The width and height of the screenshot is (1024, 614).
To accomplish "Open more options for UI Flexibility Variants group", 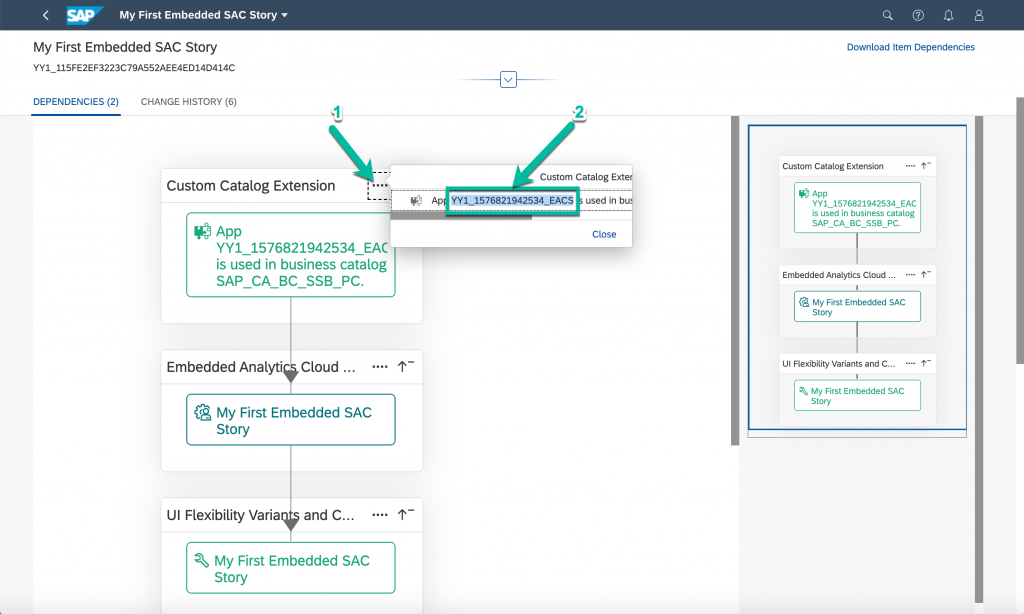I will pos(379,515).
